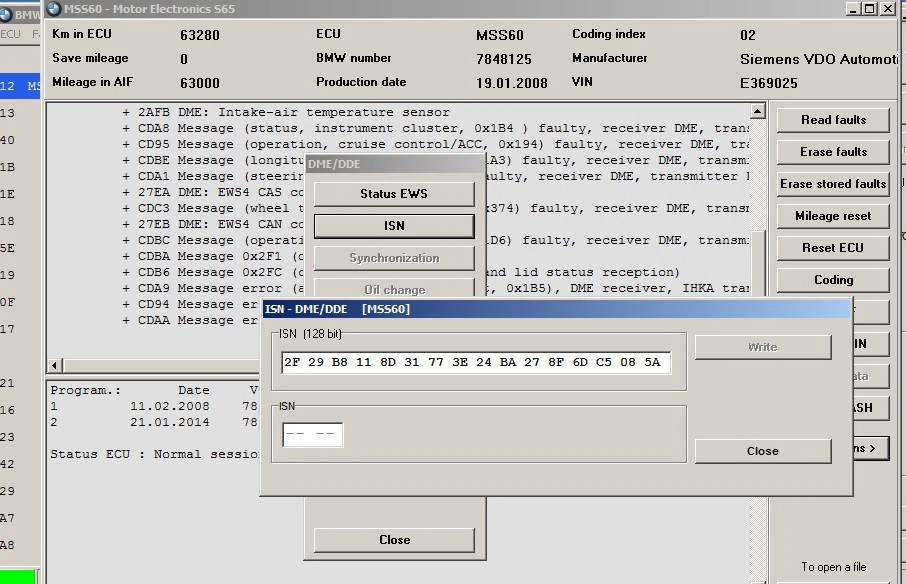Image resolution: width=906 pixels, height=584 pixels.
Task: Select the CD95 Message cruise control fault
Action: pyautogui.click(x=435, y=144)
